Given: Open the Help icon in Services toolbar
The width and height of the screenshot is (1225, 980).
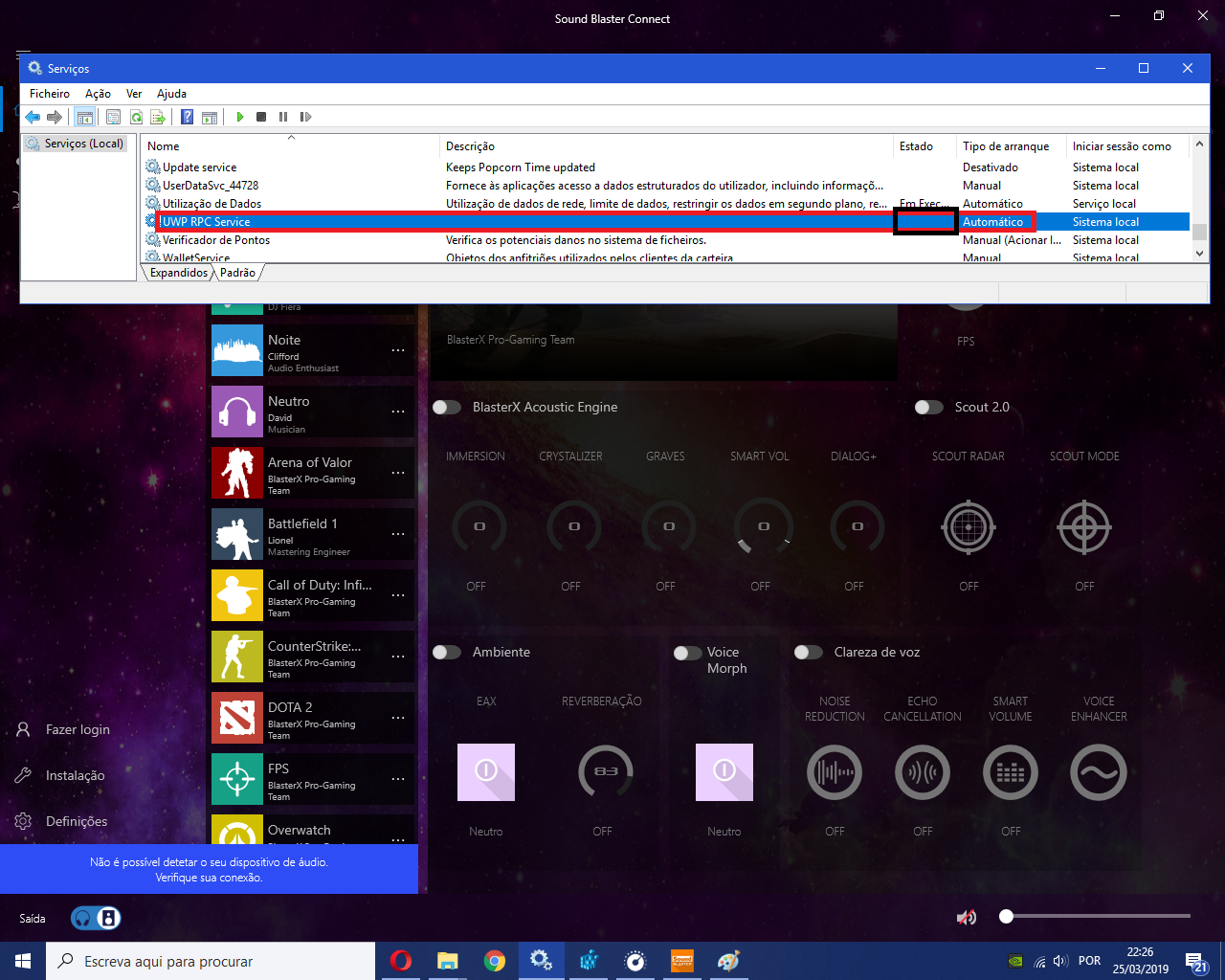Looking at the screenshot, I should [188, 117].
